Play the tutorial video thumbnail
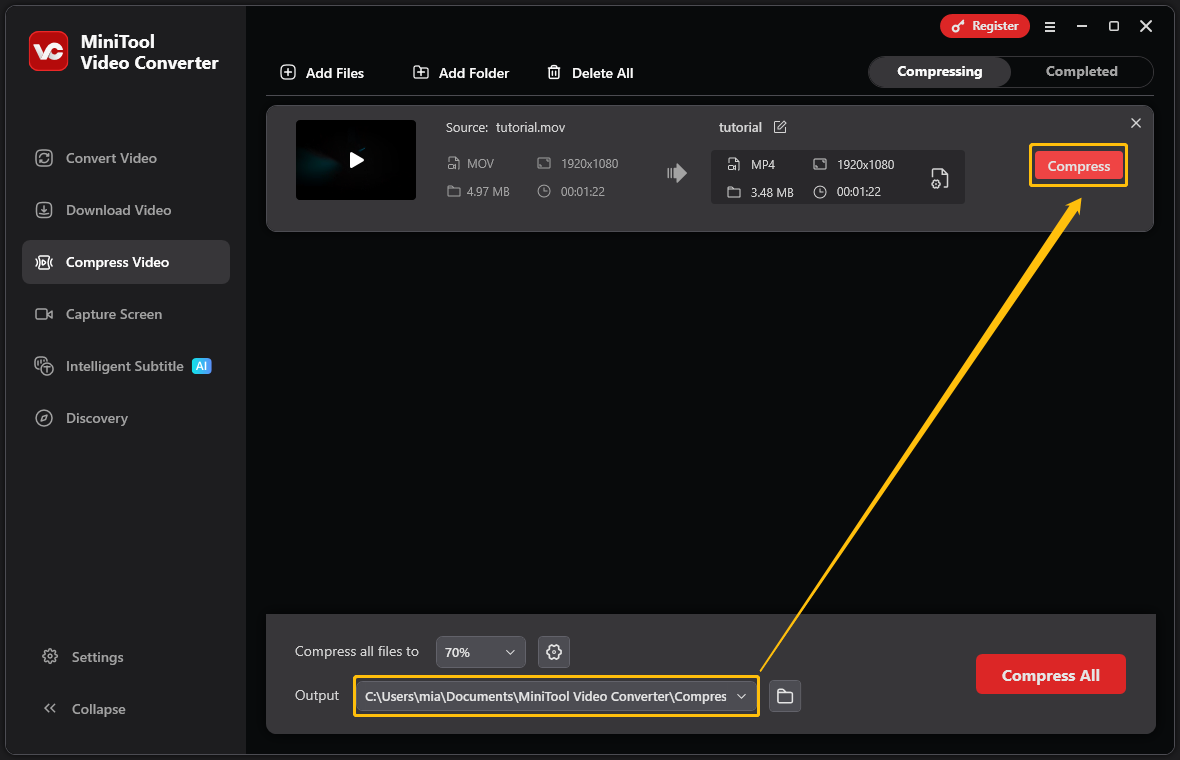 356,160
